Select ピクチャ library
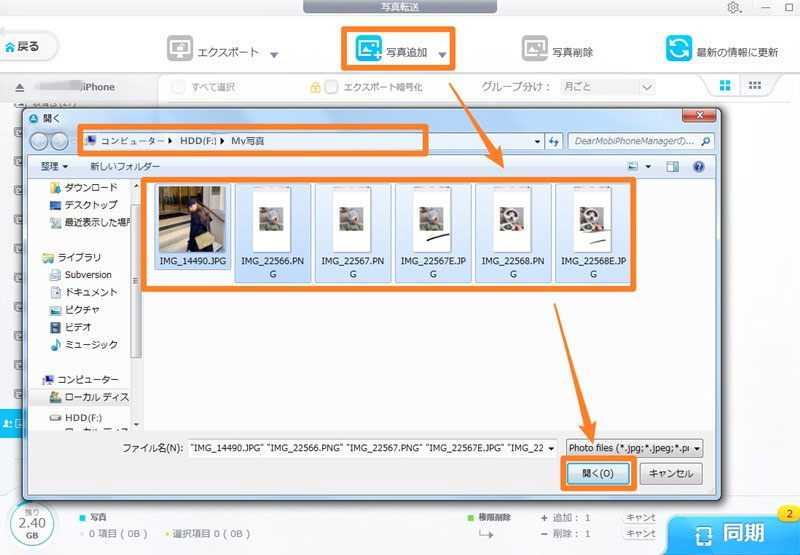The height and width of the screenshot is (555, 800). [x=75, y=310]
